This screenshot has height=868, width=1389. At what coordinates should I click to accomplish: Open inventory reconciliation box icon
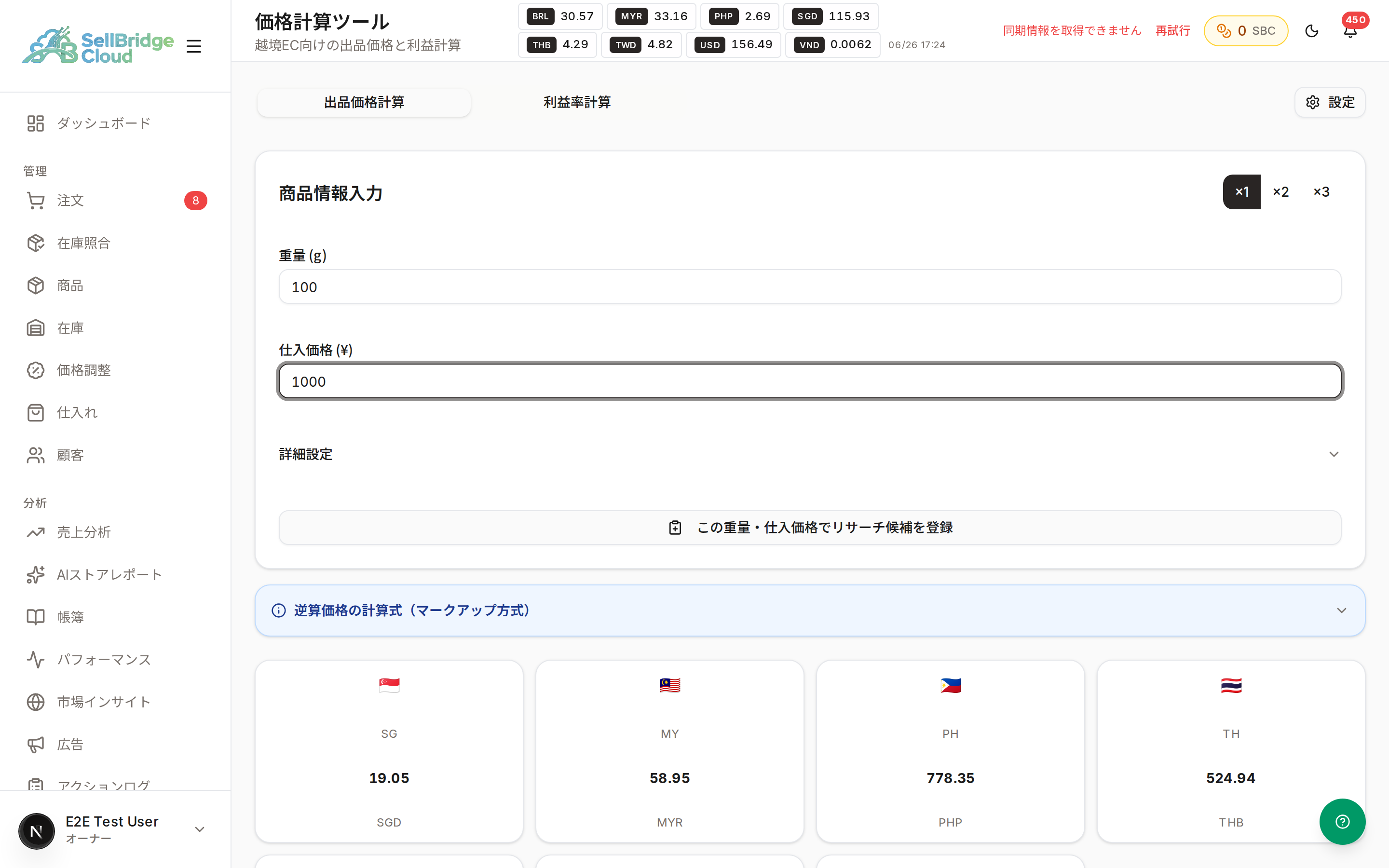[x=36, y=243]
